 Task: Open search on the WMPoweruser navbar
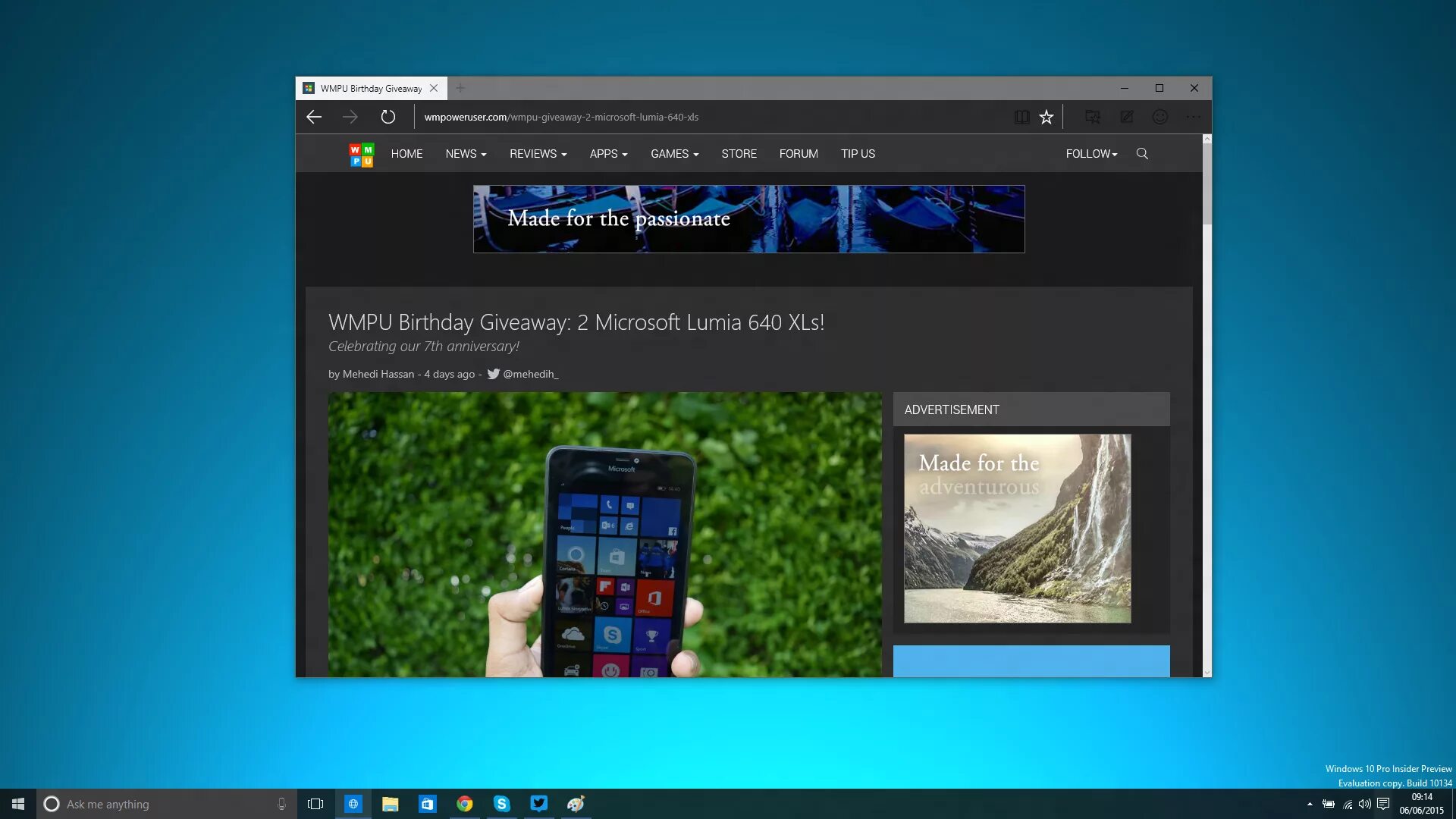click(x=1142, y=153)
